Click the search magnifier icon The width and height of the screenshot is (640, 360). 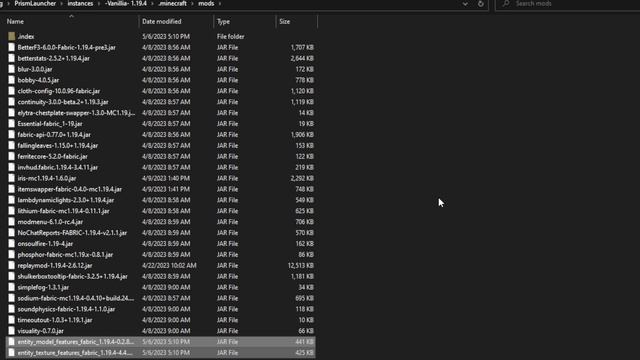coord(506,4)
